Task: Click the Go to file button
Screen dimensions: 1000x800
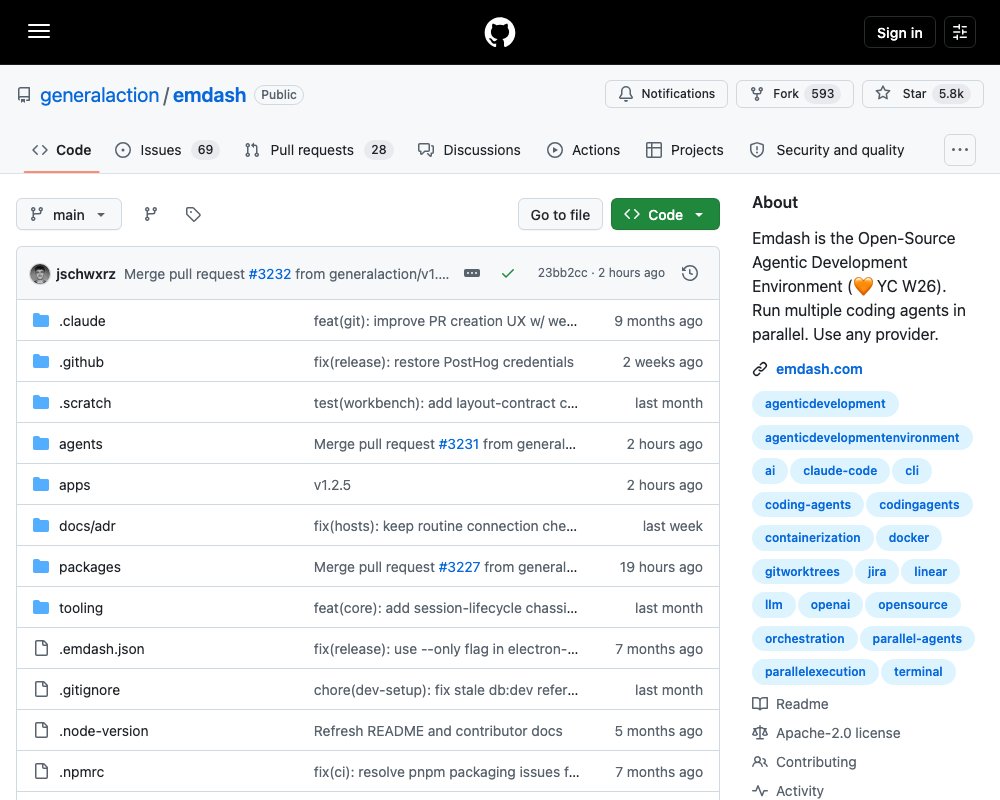Action: (x=560, y=214)
